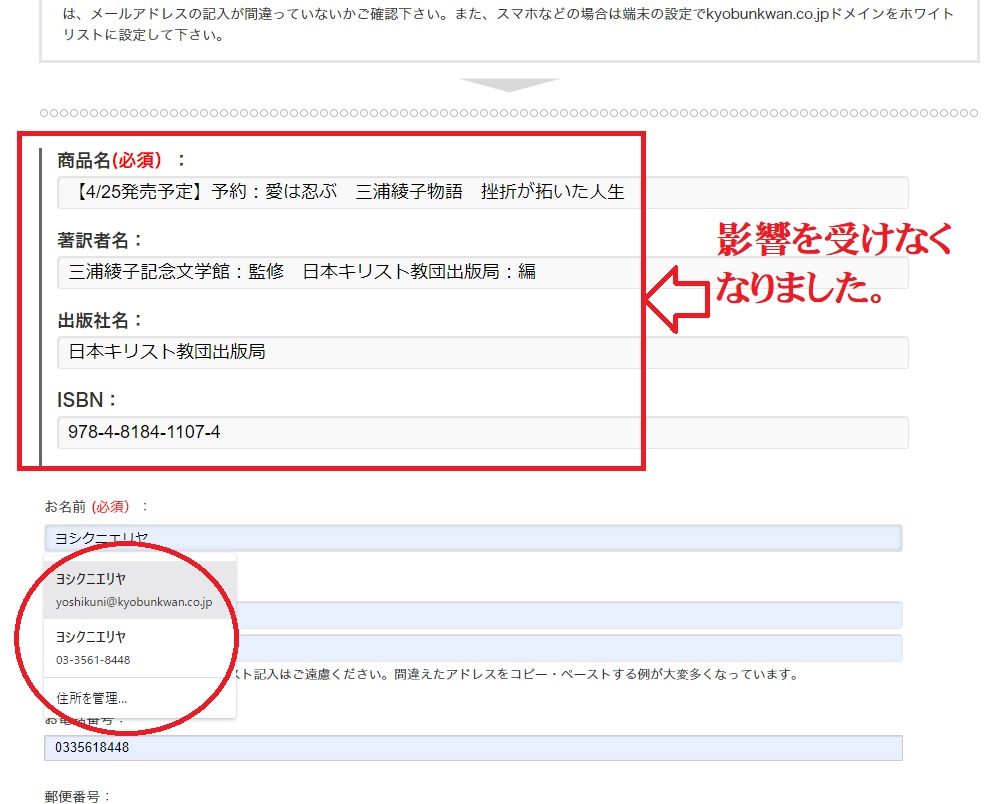
Task: Click the ISBN label text
Action: coord(87,400)
